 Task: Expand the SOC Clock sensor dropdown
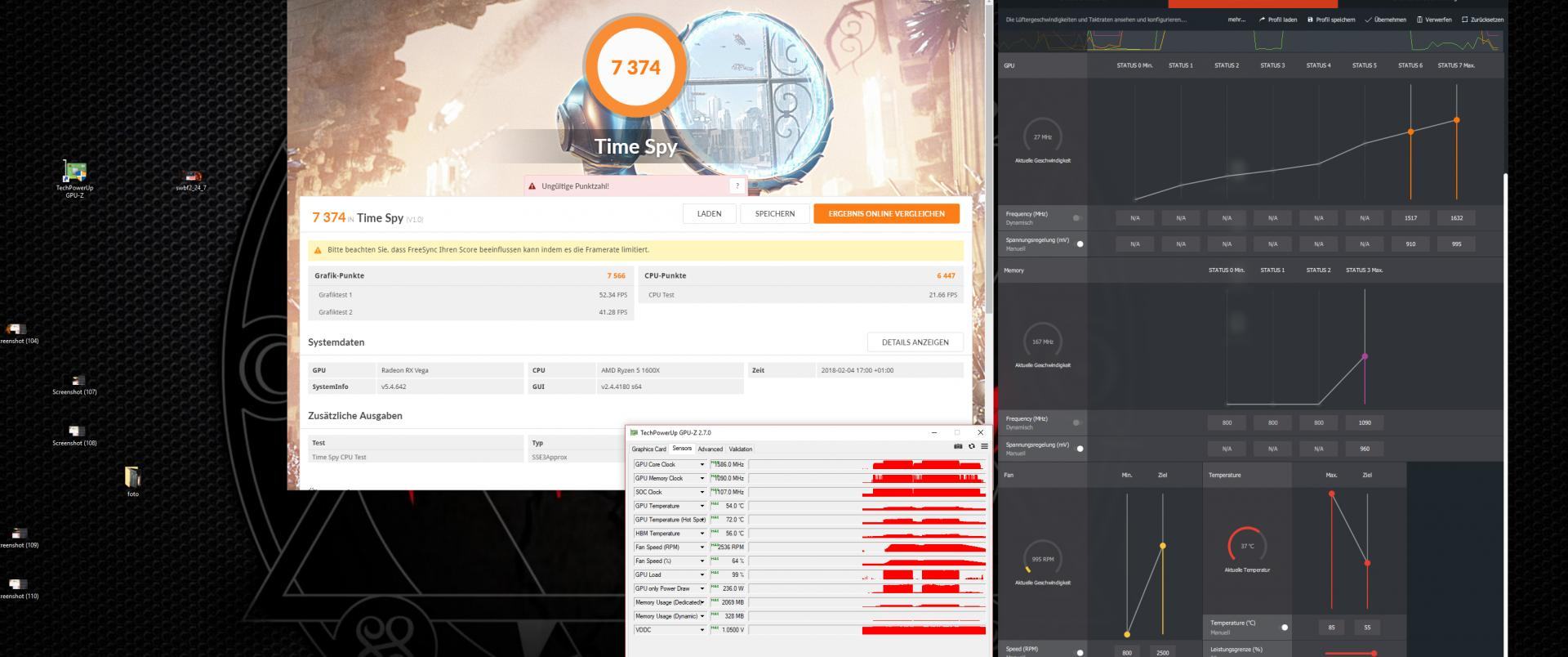click(702, 492)
